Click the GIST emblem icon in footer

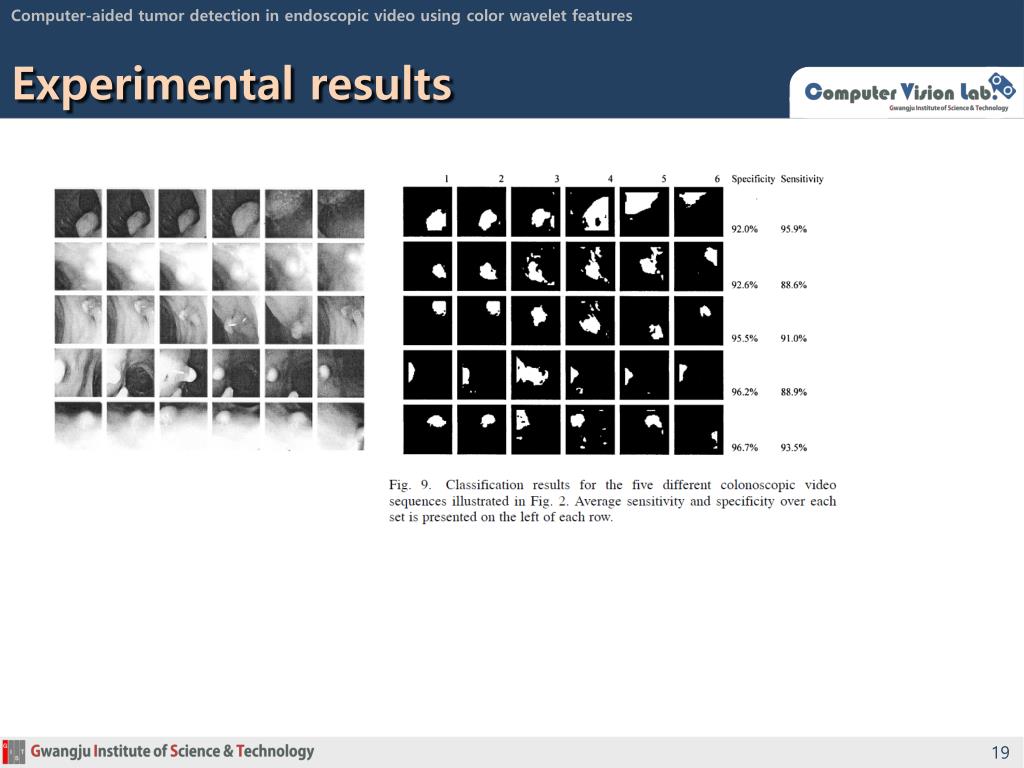coord(14,752)
